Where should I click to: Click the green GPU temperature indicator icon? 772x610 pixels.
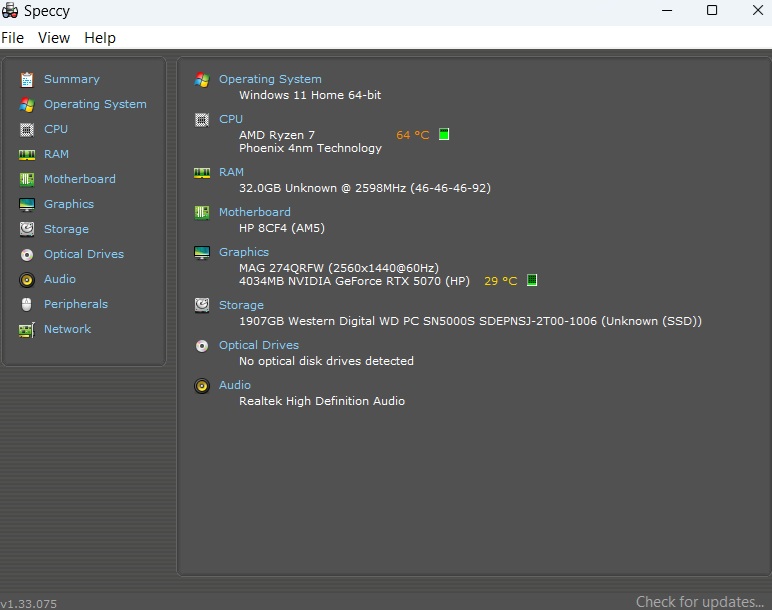pyautogui.click(x=532, y=280)
